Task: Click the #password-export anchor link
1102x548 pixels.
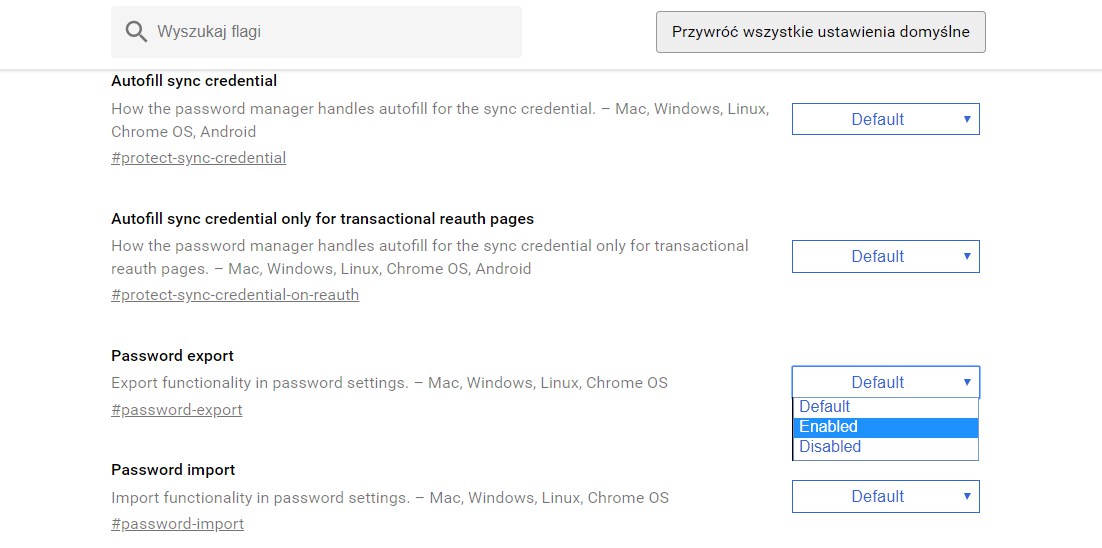Action: coord(176,410)
